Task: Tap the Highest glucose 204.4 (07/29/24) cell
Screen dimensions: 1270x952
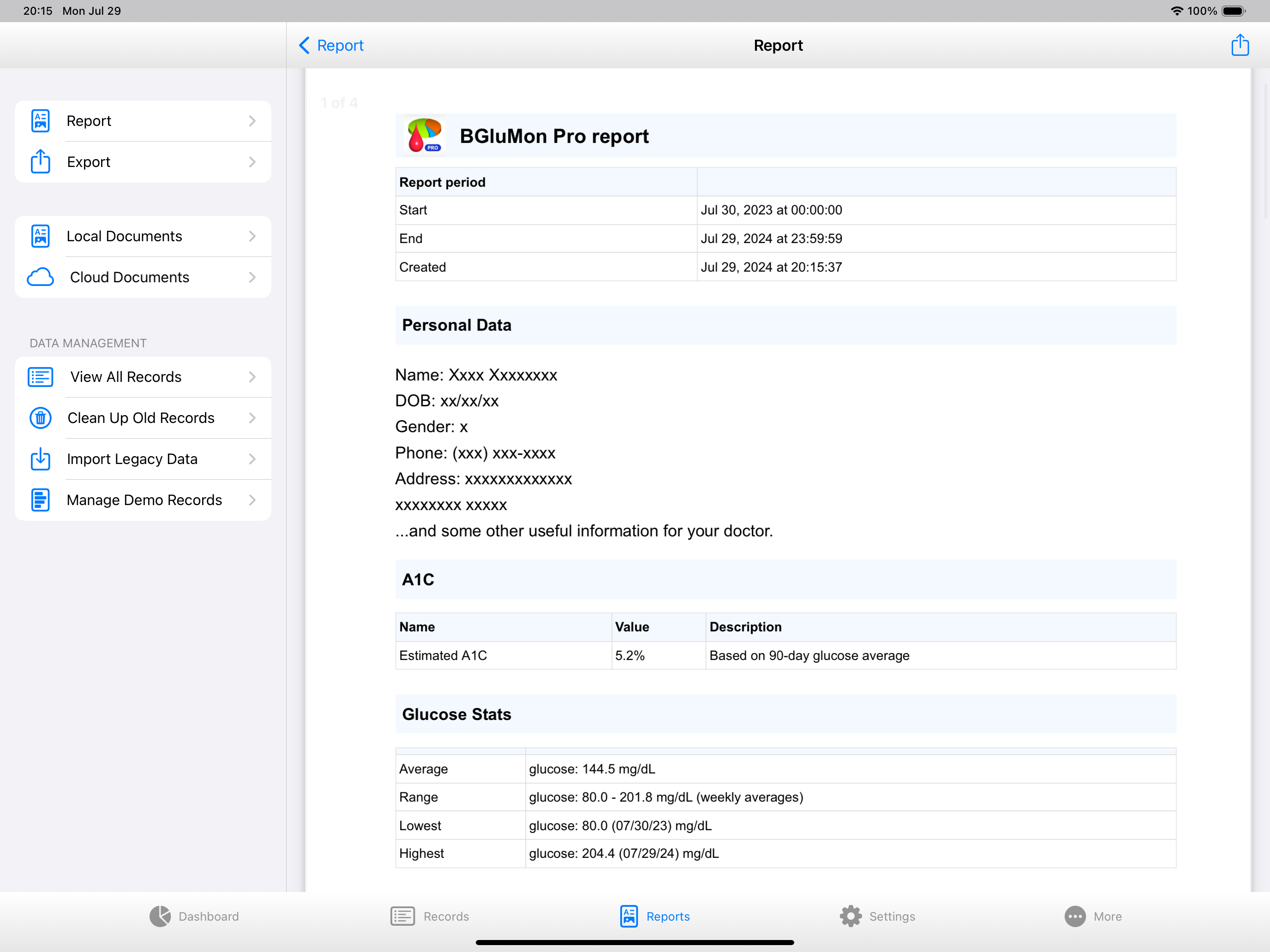Action: click(x=851, y=853)
